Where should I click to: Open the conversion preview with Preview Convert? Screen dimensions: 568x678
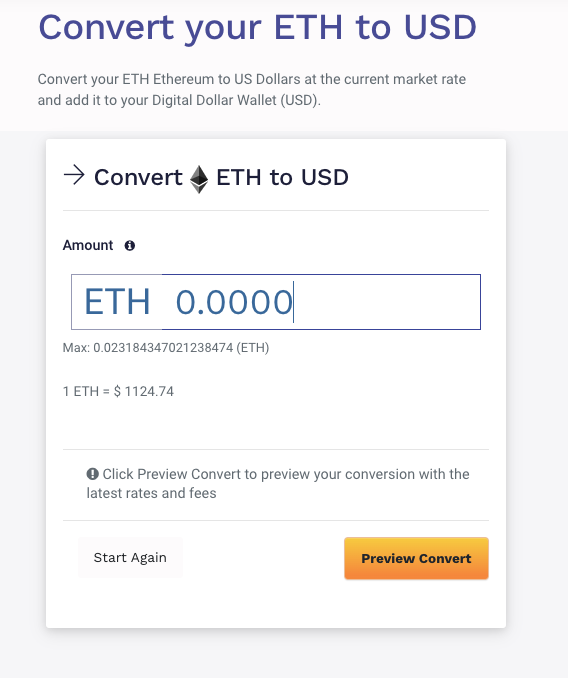point(416,558)
